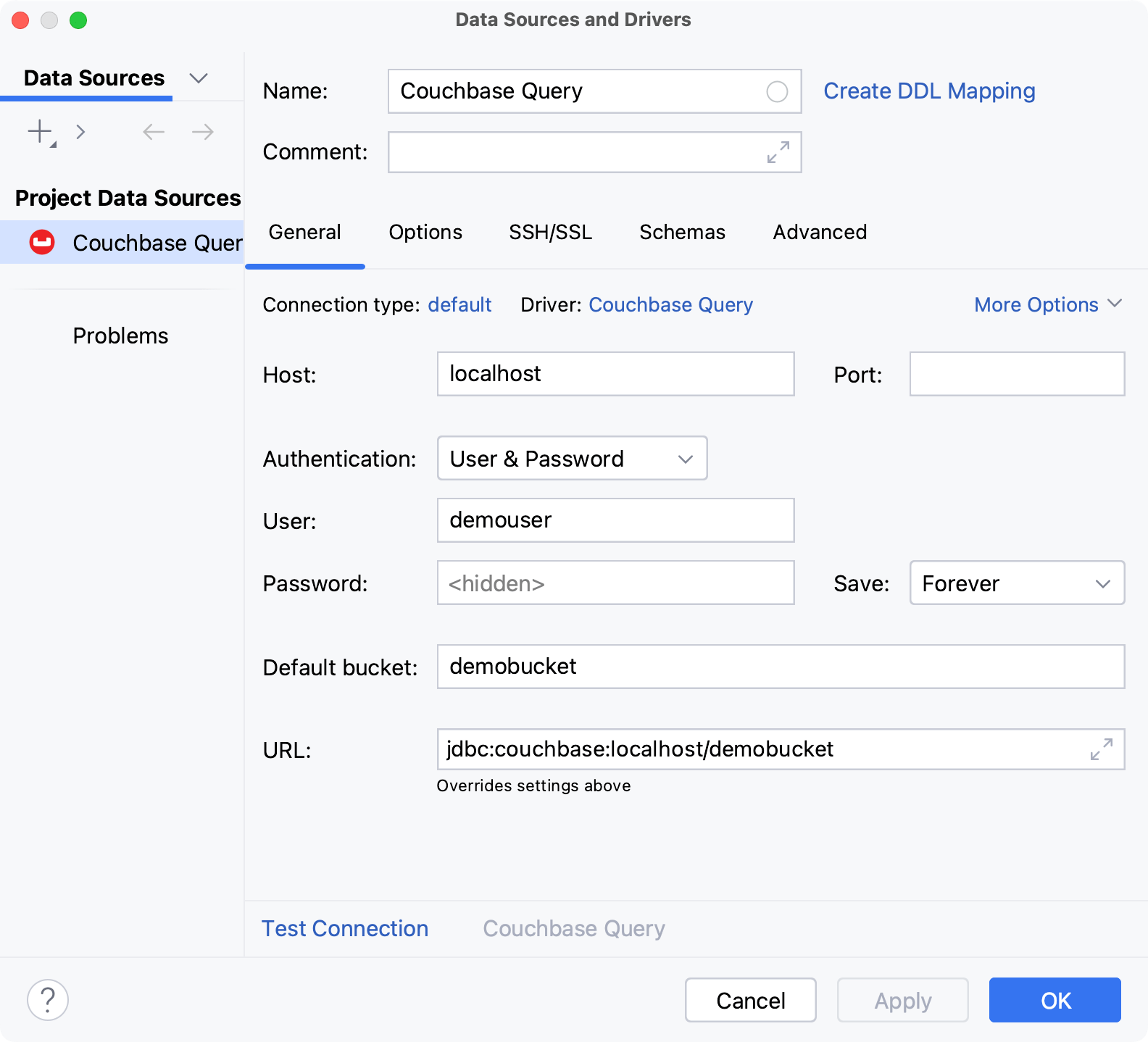The image size is (1148, 1042).
Task: Select Problems in the left sidebar
Action: click(x=120, y=336)
